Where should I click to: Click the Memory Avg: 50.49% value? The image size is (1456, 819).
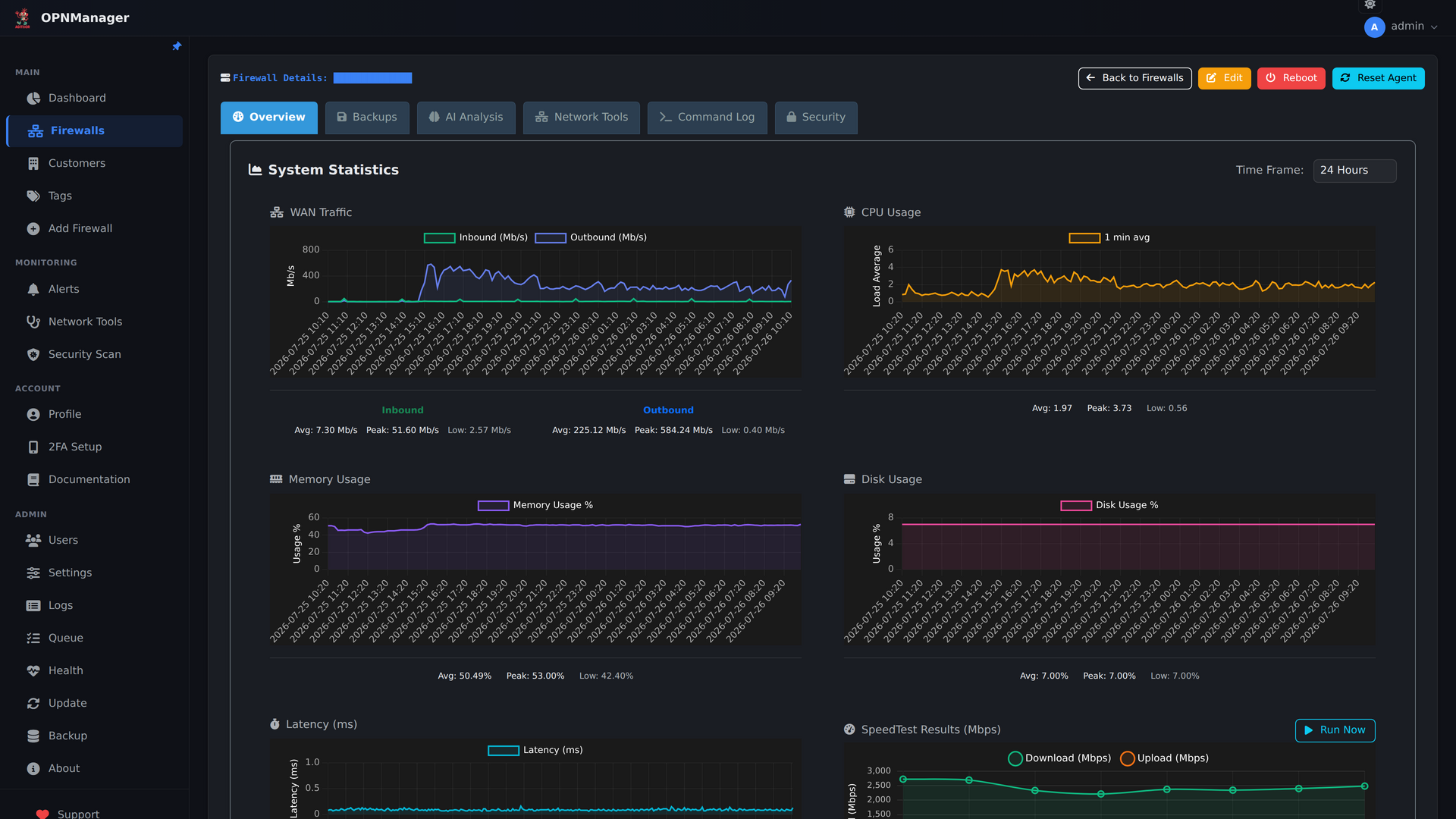(x=465, y=676)
